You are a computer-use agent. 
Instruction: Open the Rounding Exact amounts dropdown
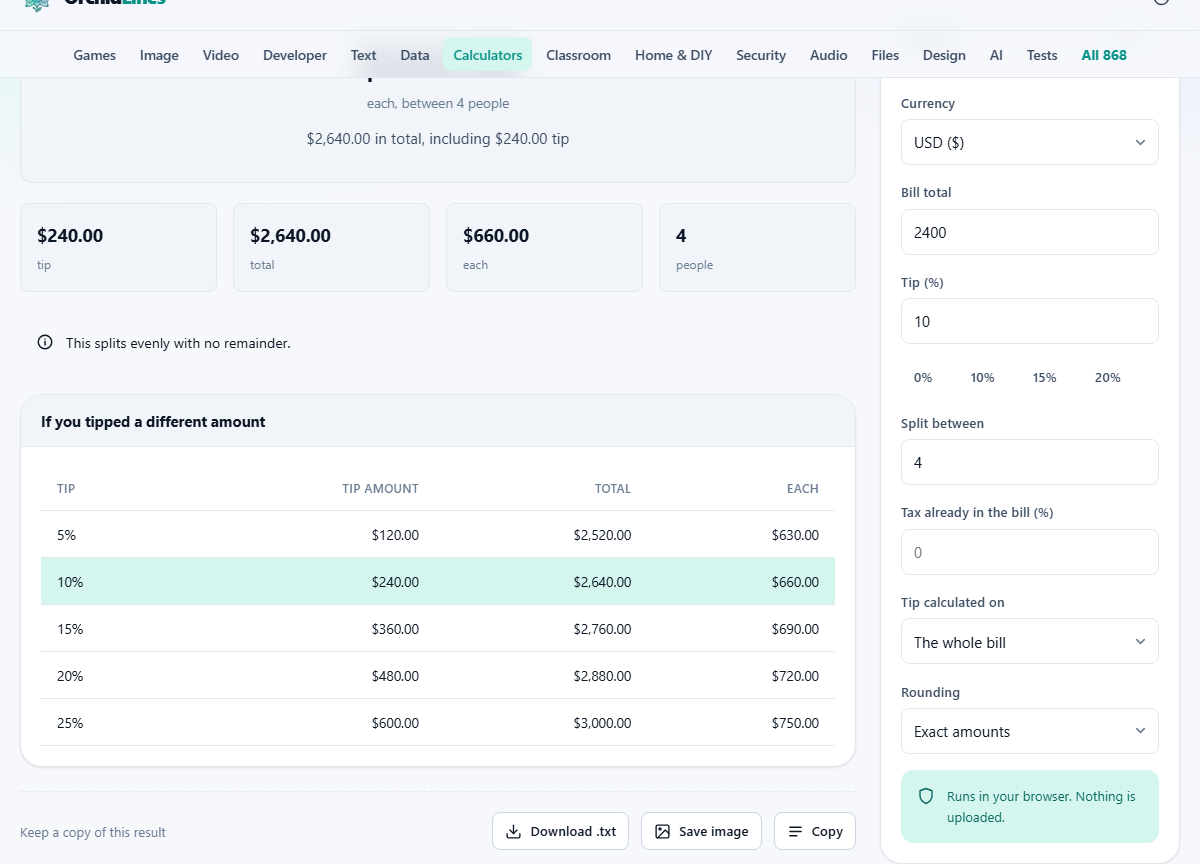click(1030, 731)
